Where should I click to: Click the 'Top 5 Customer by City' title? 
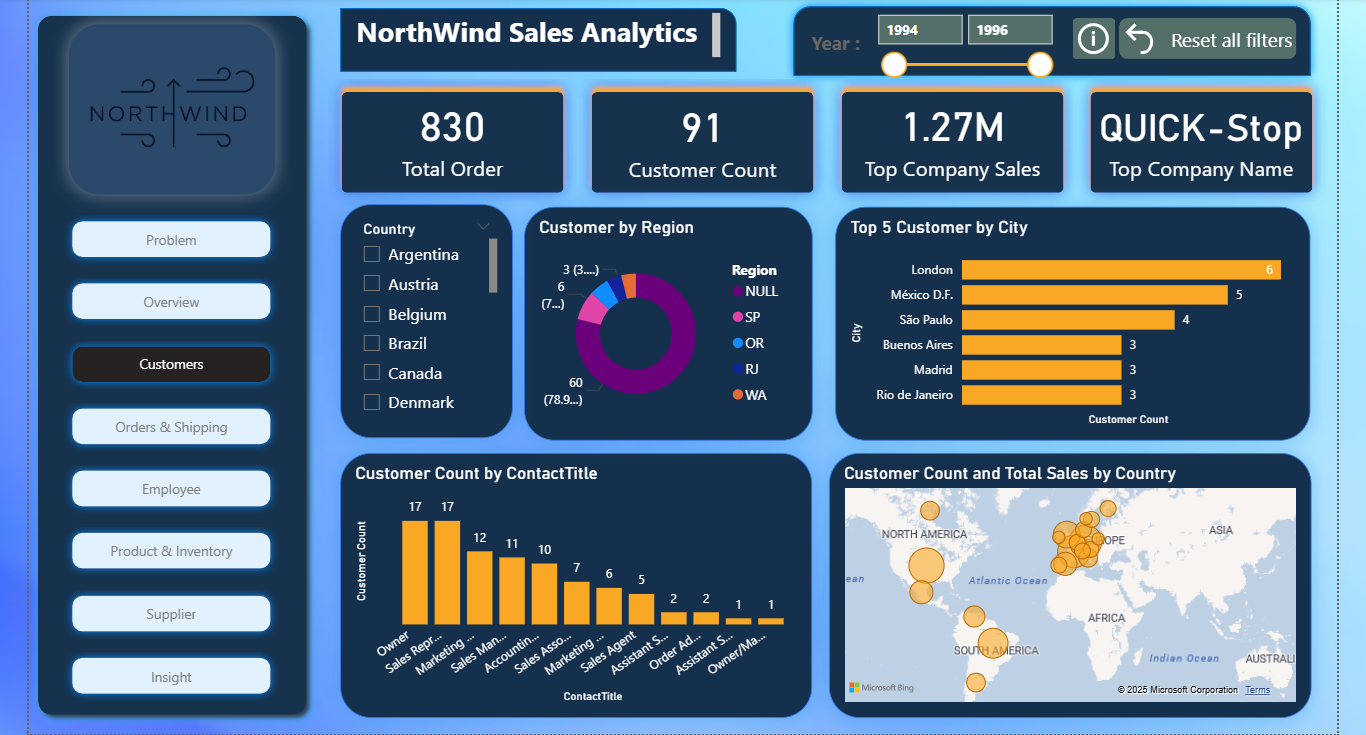pyautogui.click(x=939, y=227)
